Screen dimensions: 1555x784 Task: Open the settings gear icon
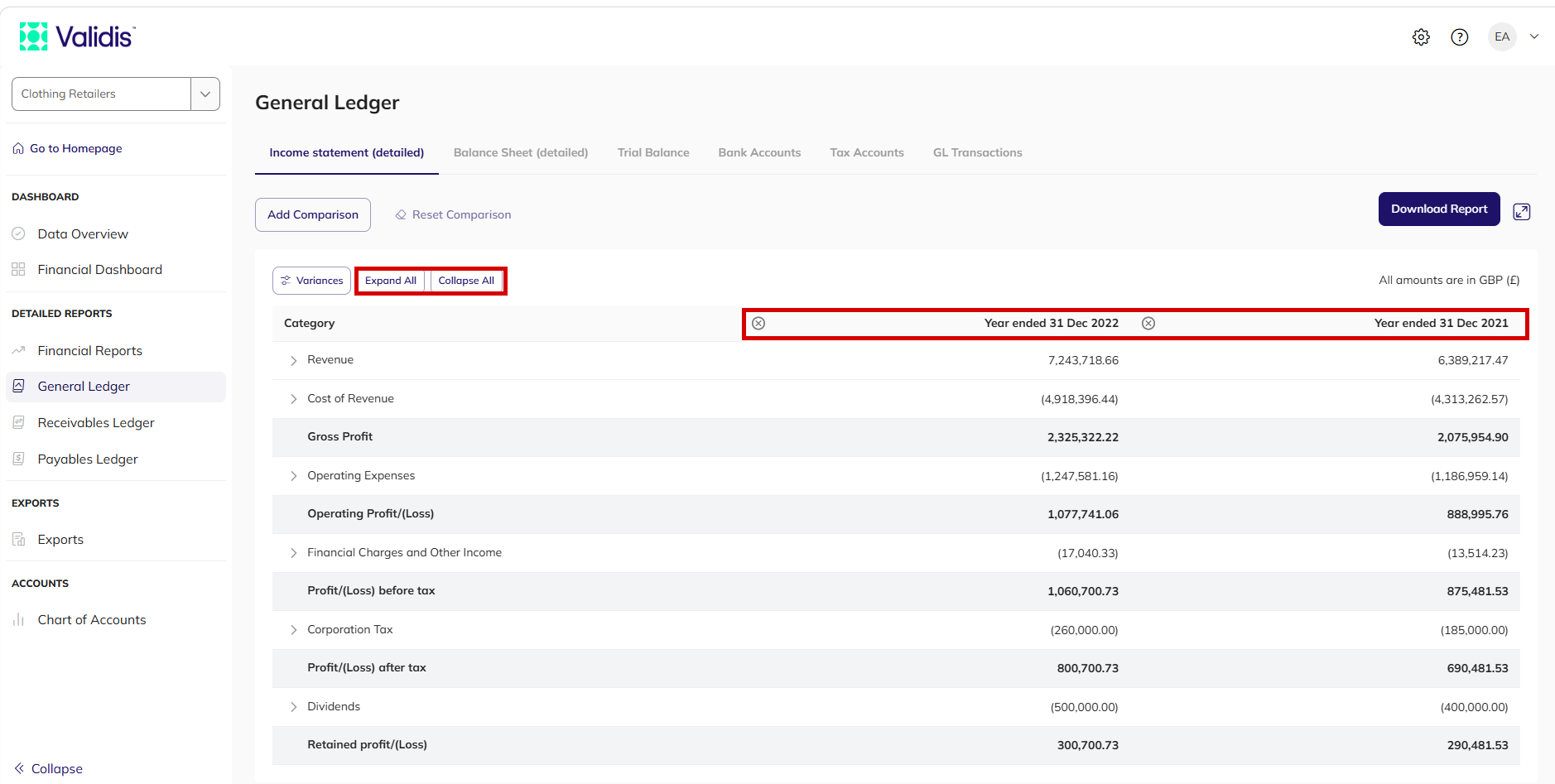click(1421, 37)
